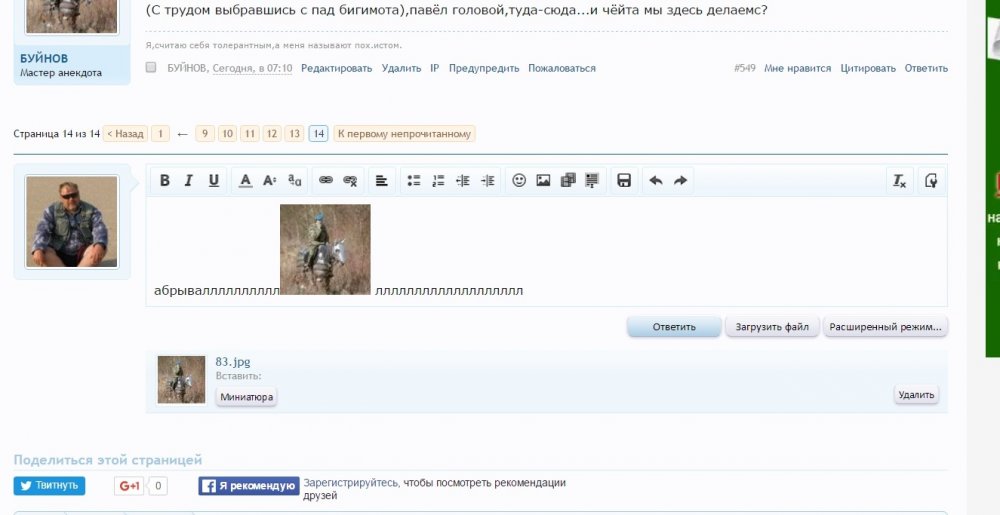Open the text color picker
Viewport: 1000px width, 515px height.
[245, 181]
